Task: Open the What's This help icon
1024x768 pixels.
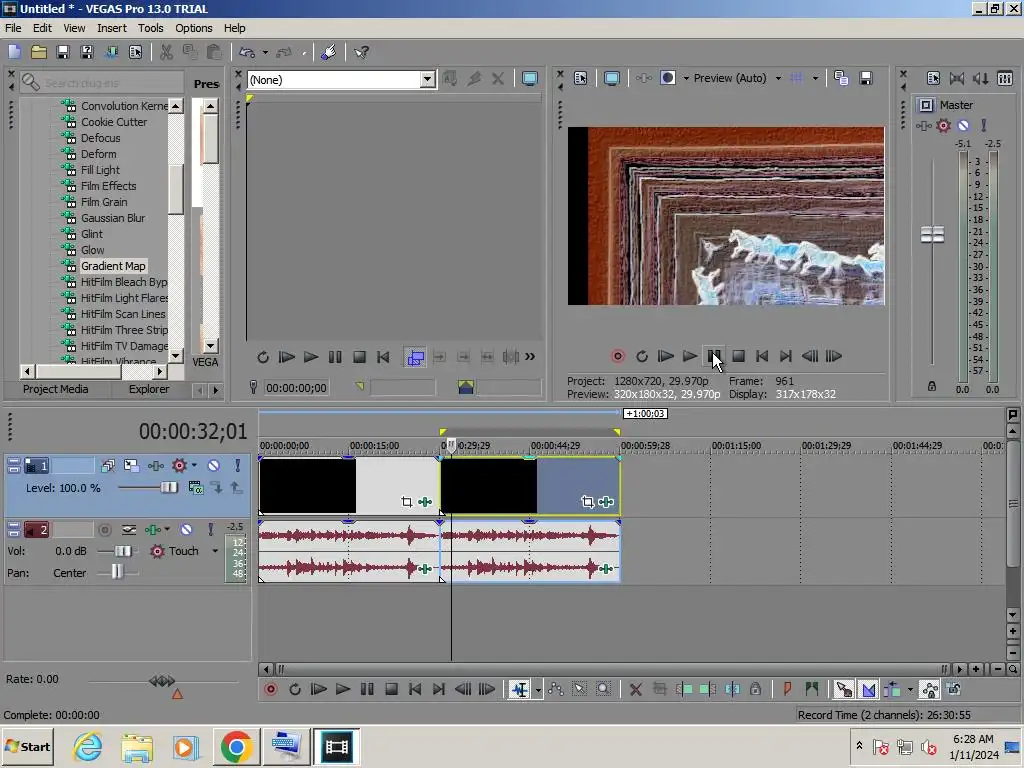Action: pyautogui.click(x=361, y=52)
